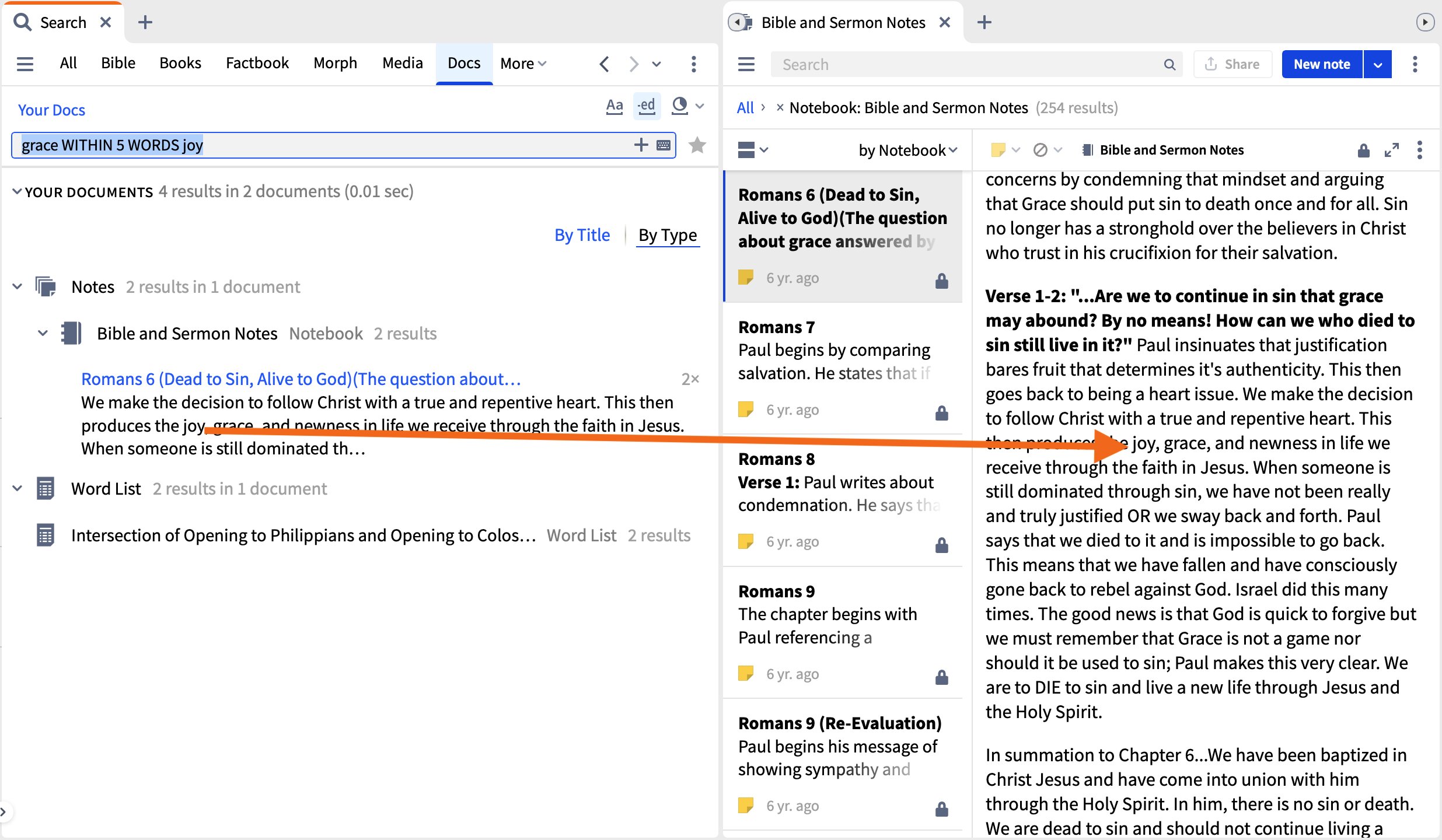Click the yellow note marker on Romans 6

coord(745,277)
